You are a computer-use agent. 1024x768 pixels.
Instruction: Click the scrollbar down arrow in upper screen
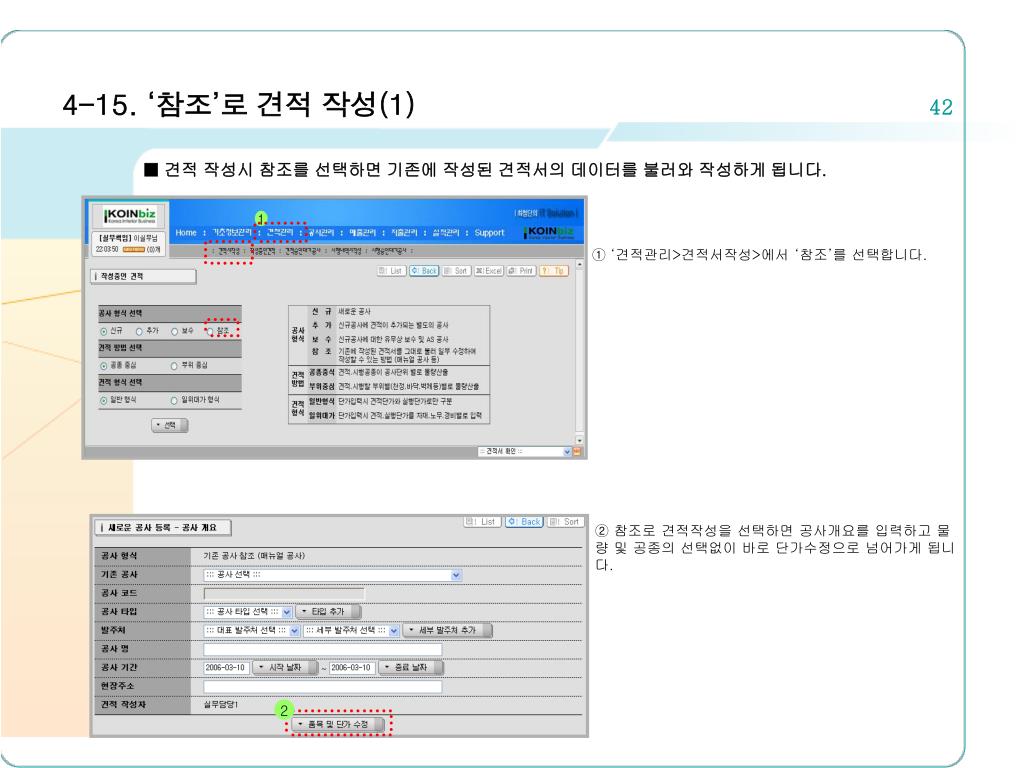[579, 441]
